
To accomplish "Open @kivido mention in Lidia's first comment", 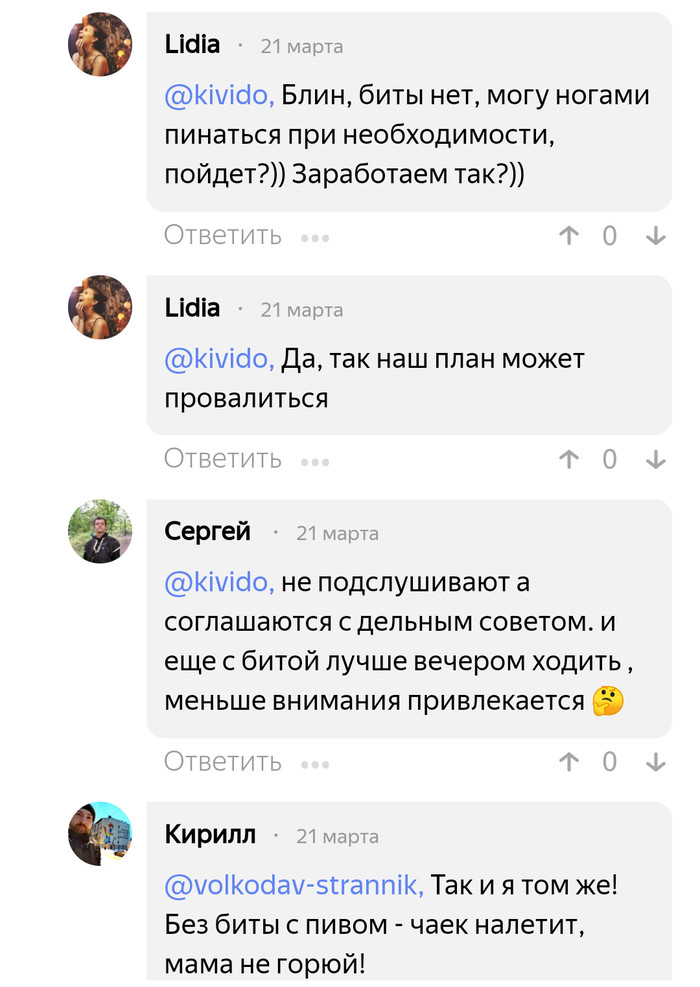I will [x=219, y=96].
